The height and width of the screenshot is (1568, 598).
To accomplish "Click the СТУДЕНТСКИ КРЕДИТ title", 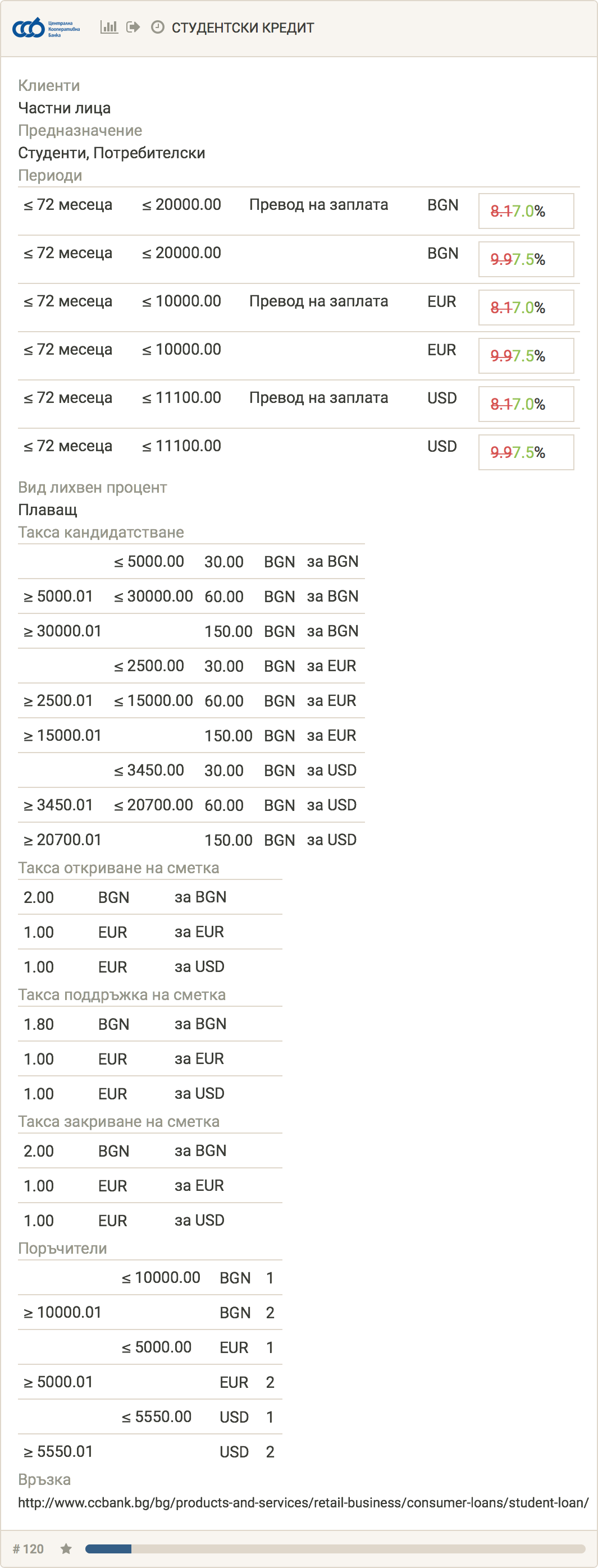I will coord(243,28).
